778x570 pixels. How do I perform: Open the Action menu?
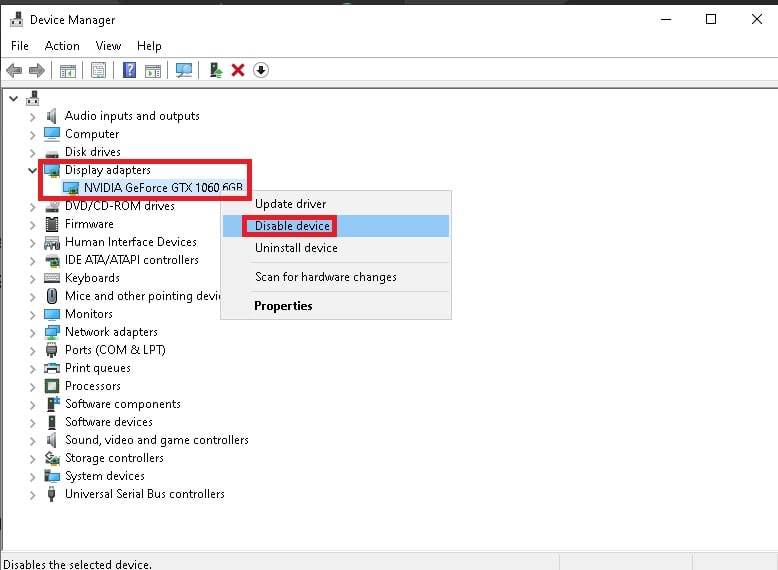[x=62, y=46]
